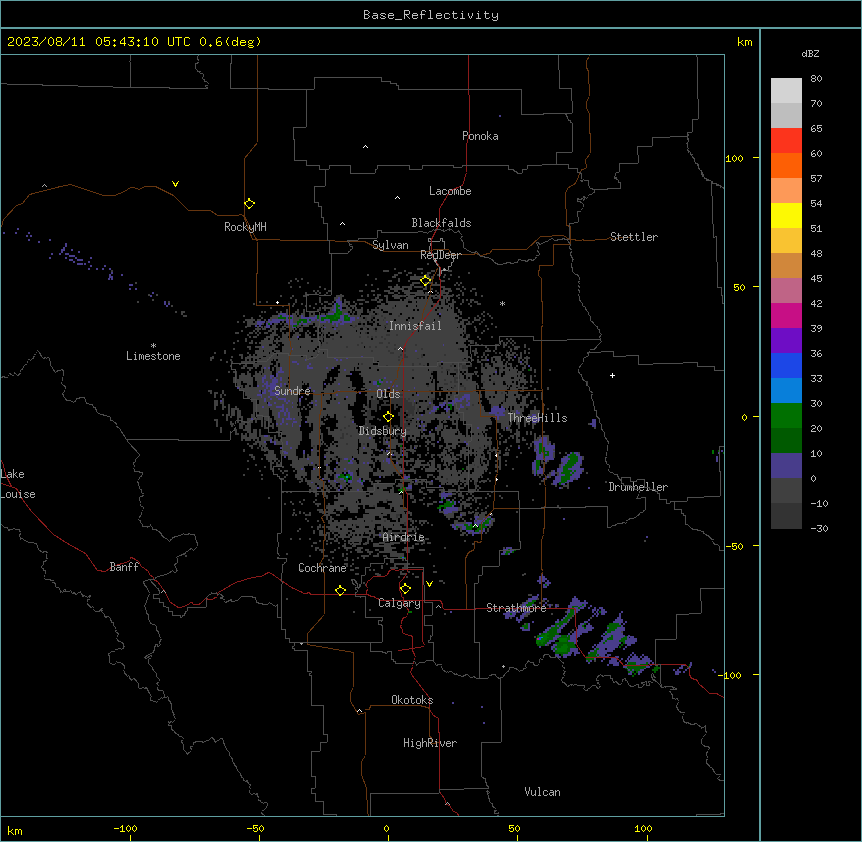Click the blue 36 dBZ legend swatch
This screenshot has height=842, width=862.
[x=786, y=365]
